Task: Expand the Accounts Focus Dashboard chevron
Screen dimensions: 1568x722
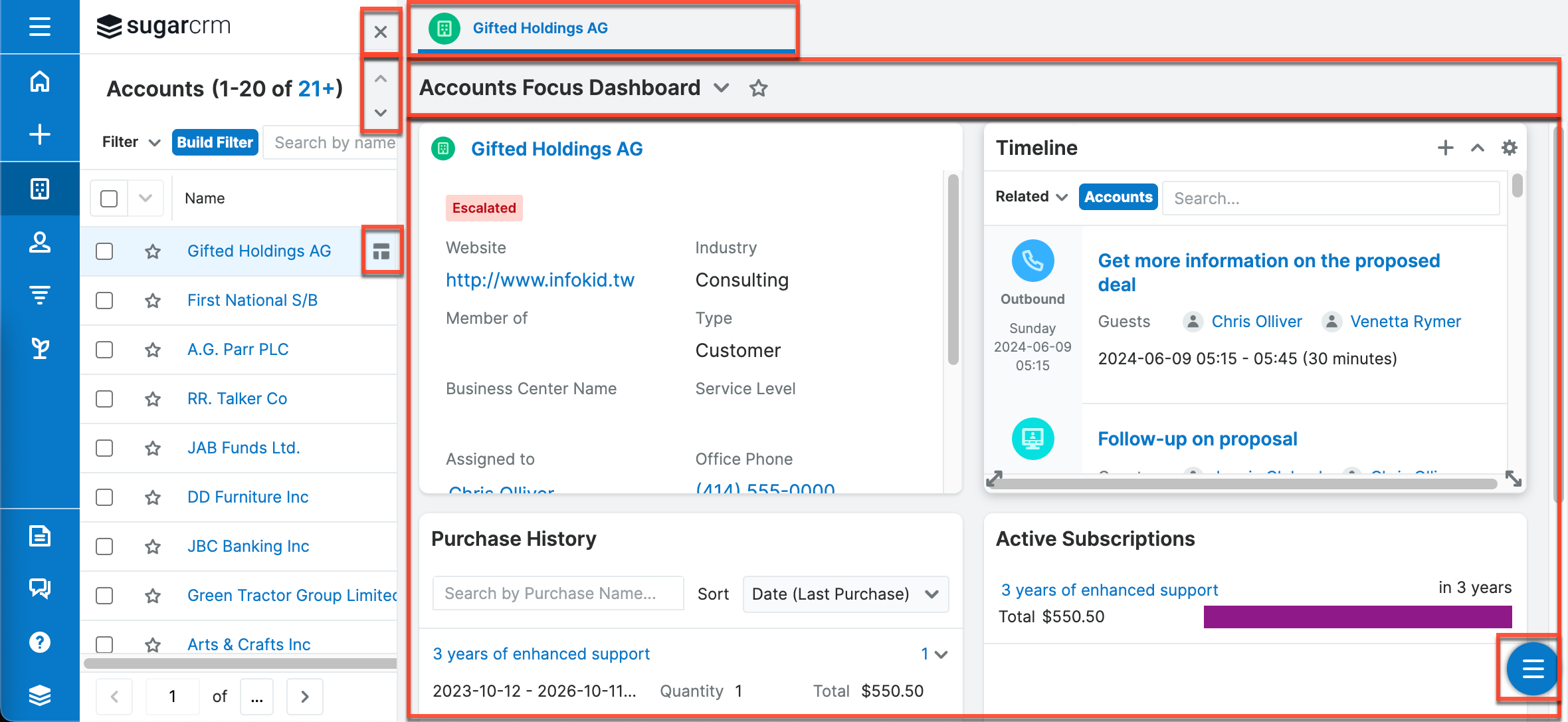Action: pyautogui.click(x=722, y=87)
